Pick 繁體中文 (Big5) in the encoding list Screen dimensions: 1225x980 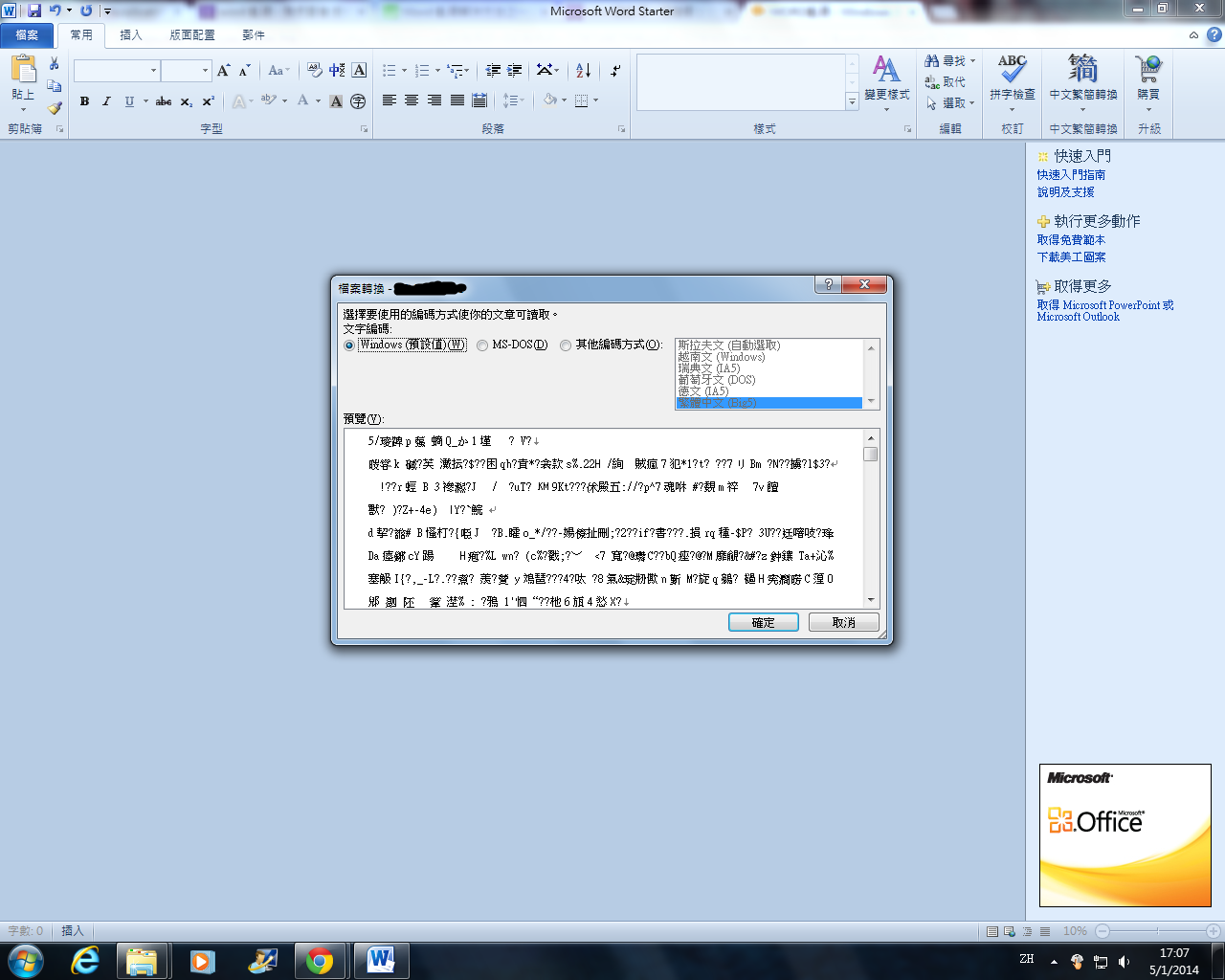pyautogui.click(x=769, y=403)
